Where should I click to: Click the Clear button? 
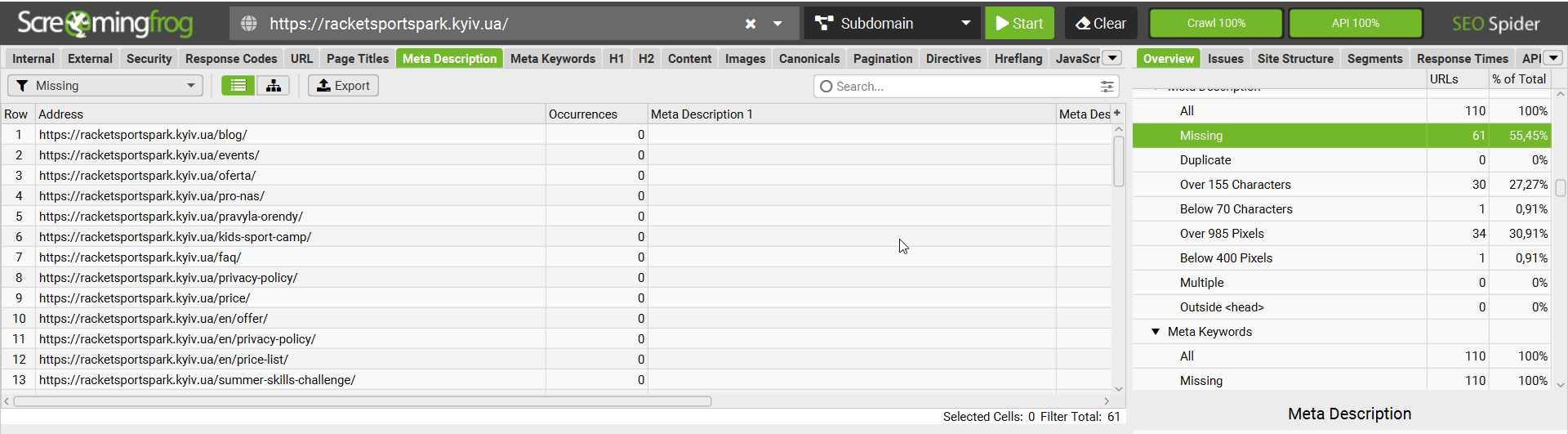(x=1101, y=23)
